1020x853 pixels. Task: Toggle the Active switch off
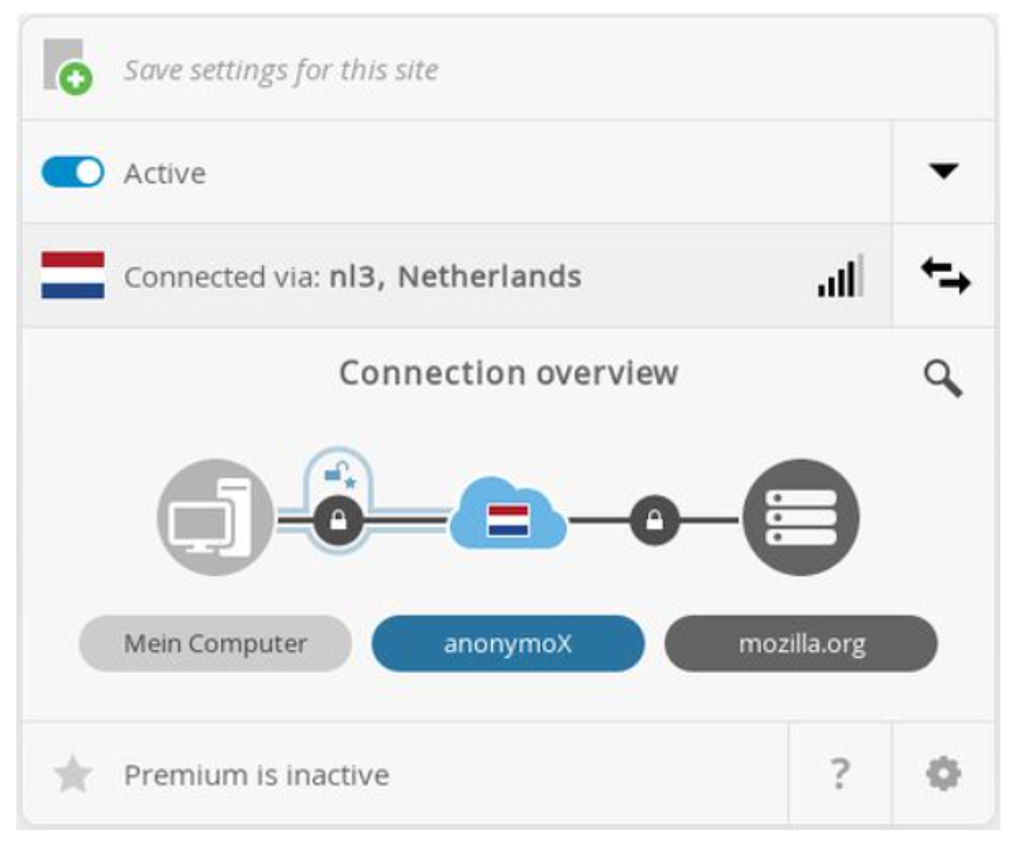tap(72, 172)
